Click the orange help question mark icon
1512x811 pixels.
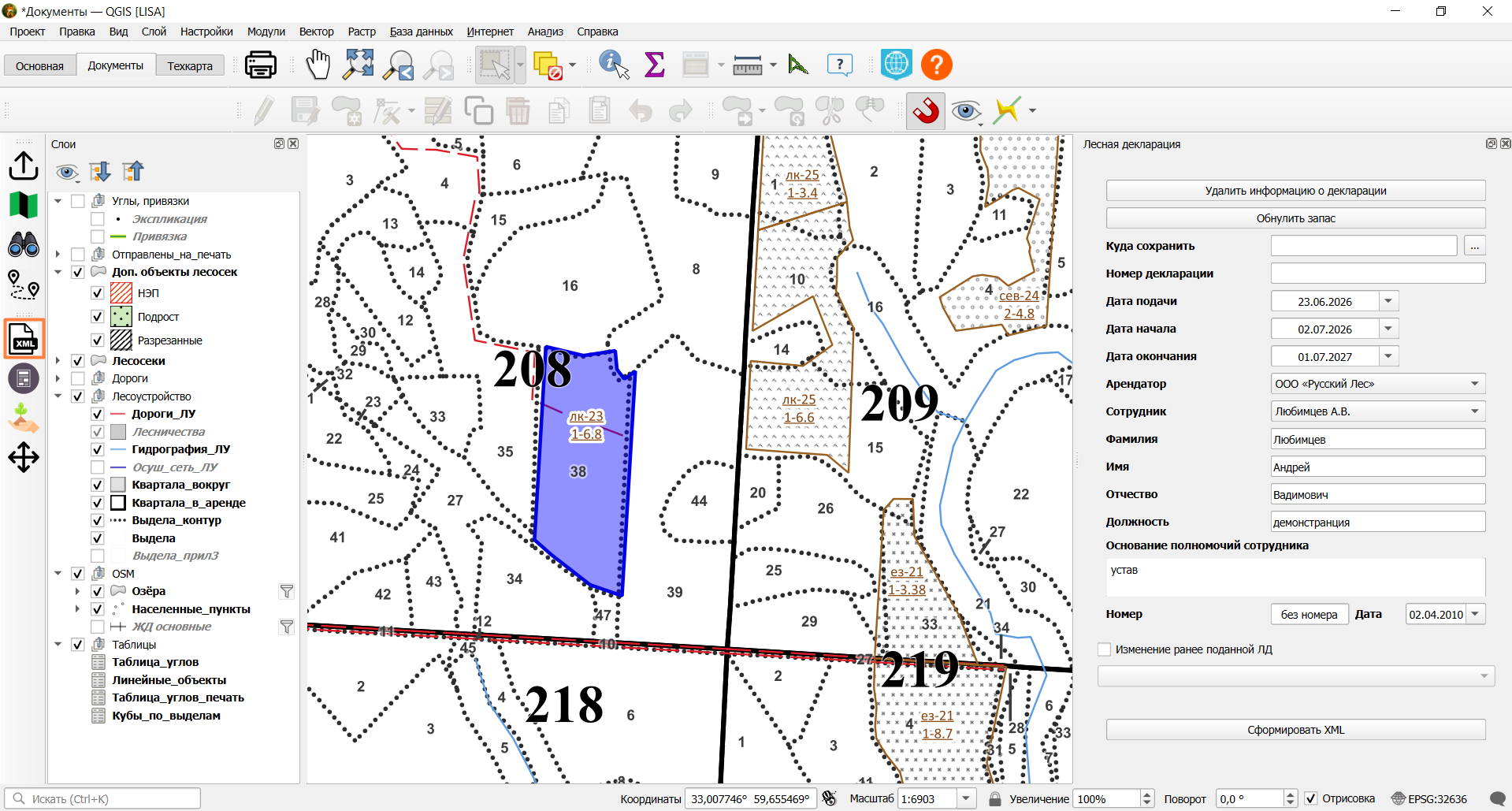pos(937,65)
